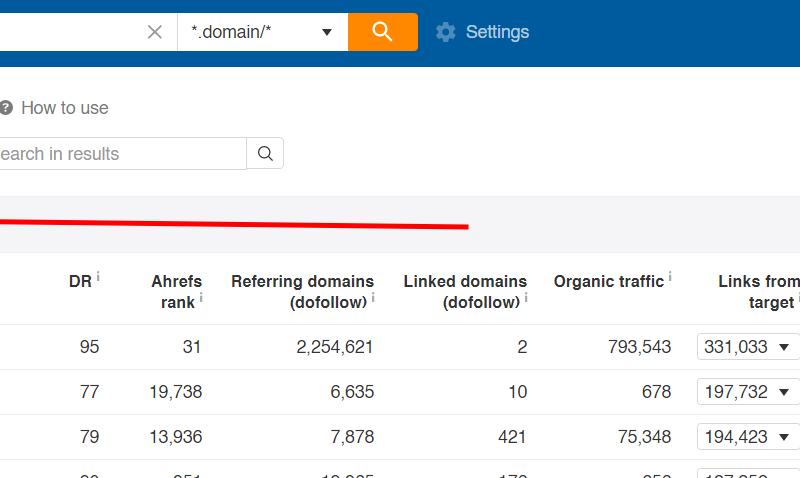Click the Organic traffic info icon

coord(670,277)
